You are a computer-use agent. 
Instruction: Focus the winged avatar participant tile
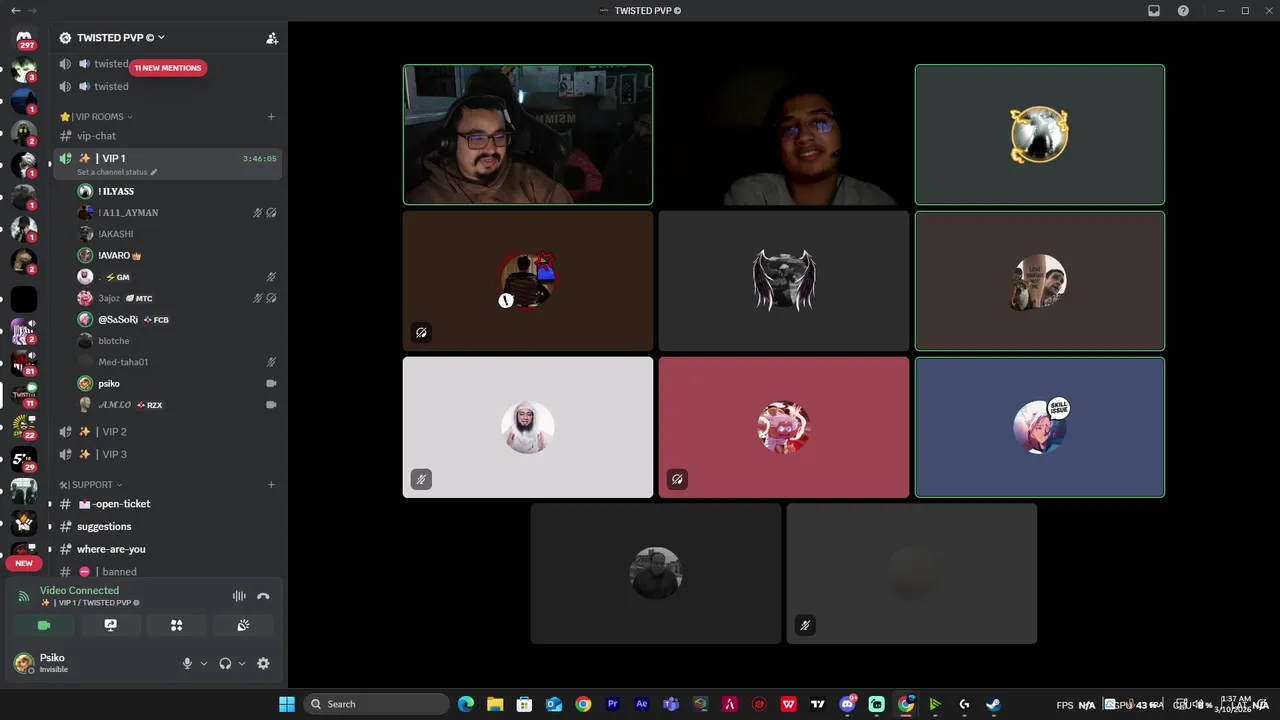point(784,281)
